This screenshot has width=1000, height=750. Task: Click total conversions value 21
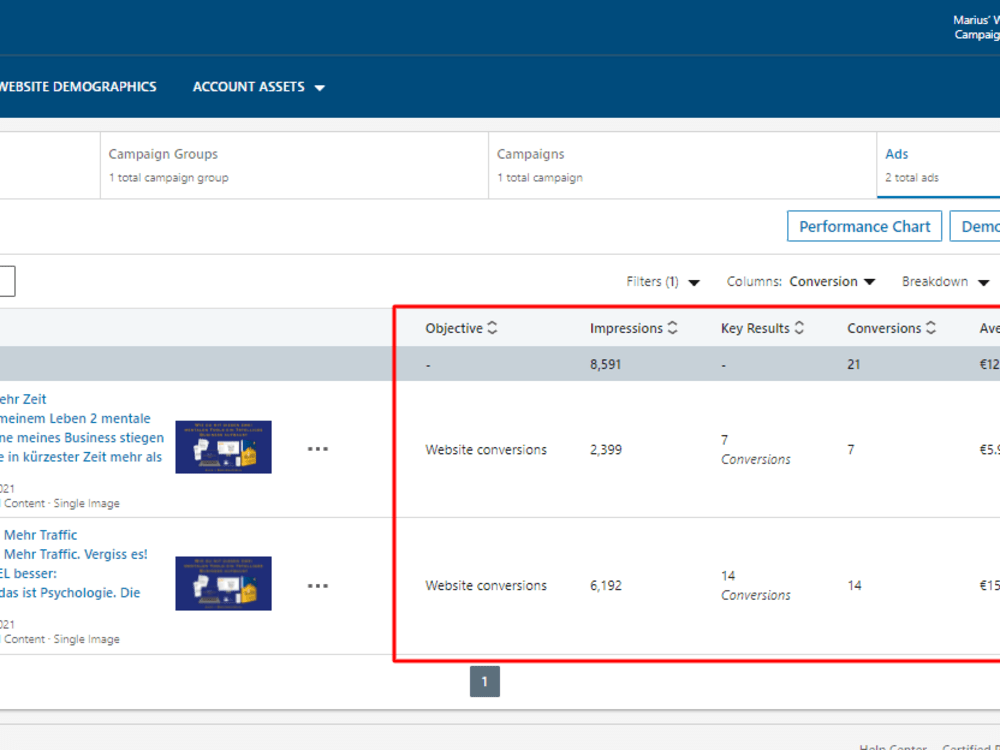coord(853,365)
